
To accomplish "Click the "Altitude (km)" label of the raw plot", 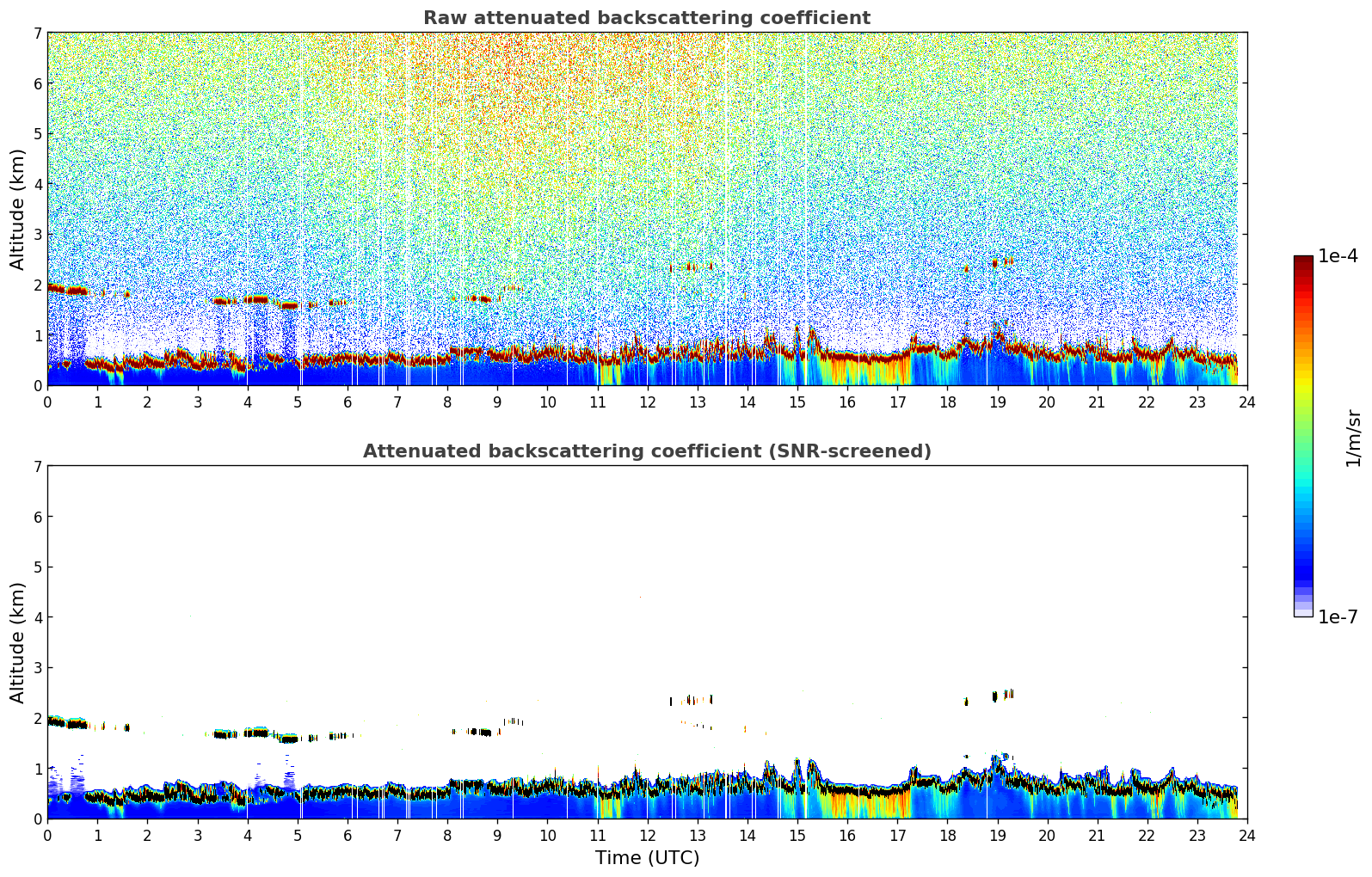I will pos(18,209).
